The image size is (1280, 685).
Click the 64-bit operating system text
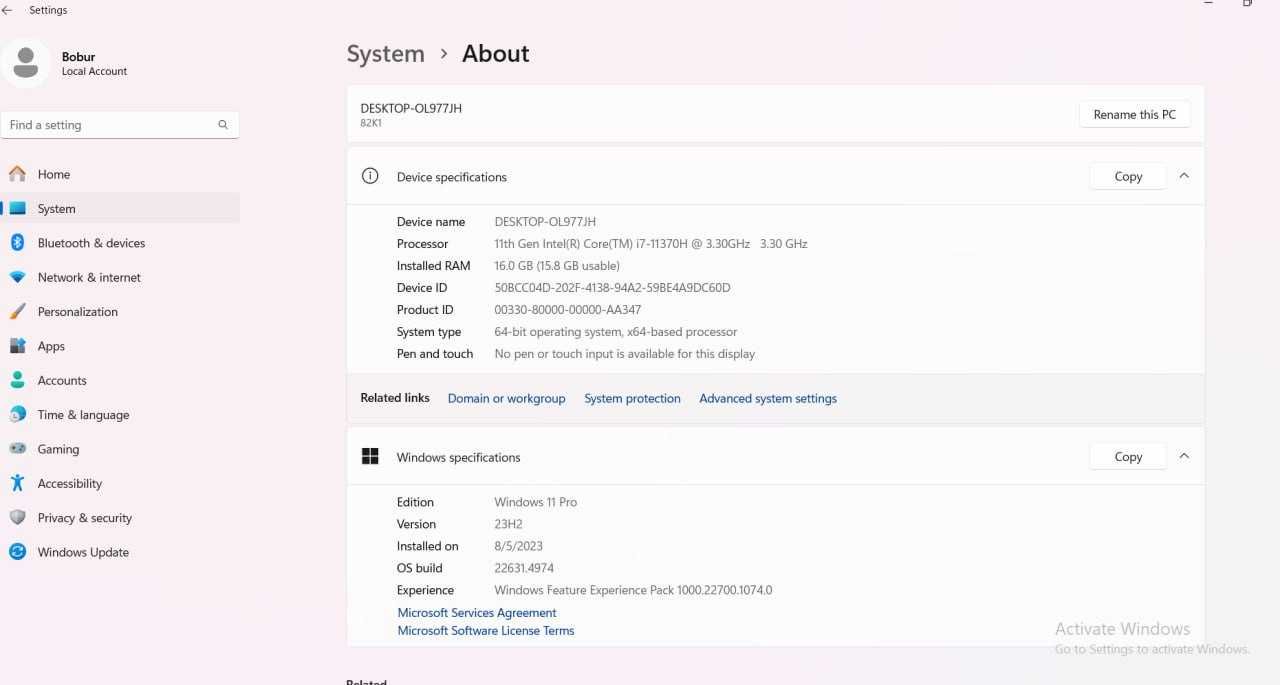616,331
